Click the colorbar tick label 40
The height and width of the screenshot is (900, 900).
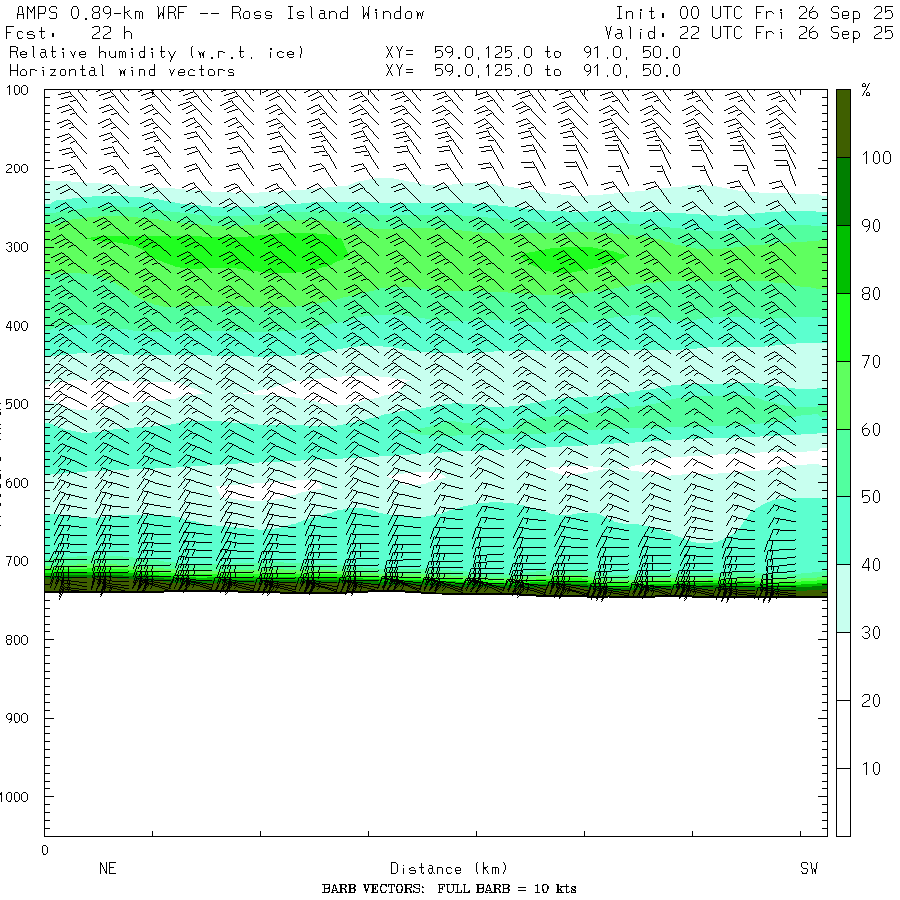pos(871,565)
